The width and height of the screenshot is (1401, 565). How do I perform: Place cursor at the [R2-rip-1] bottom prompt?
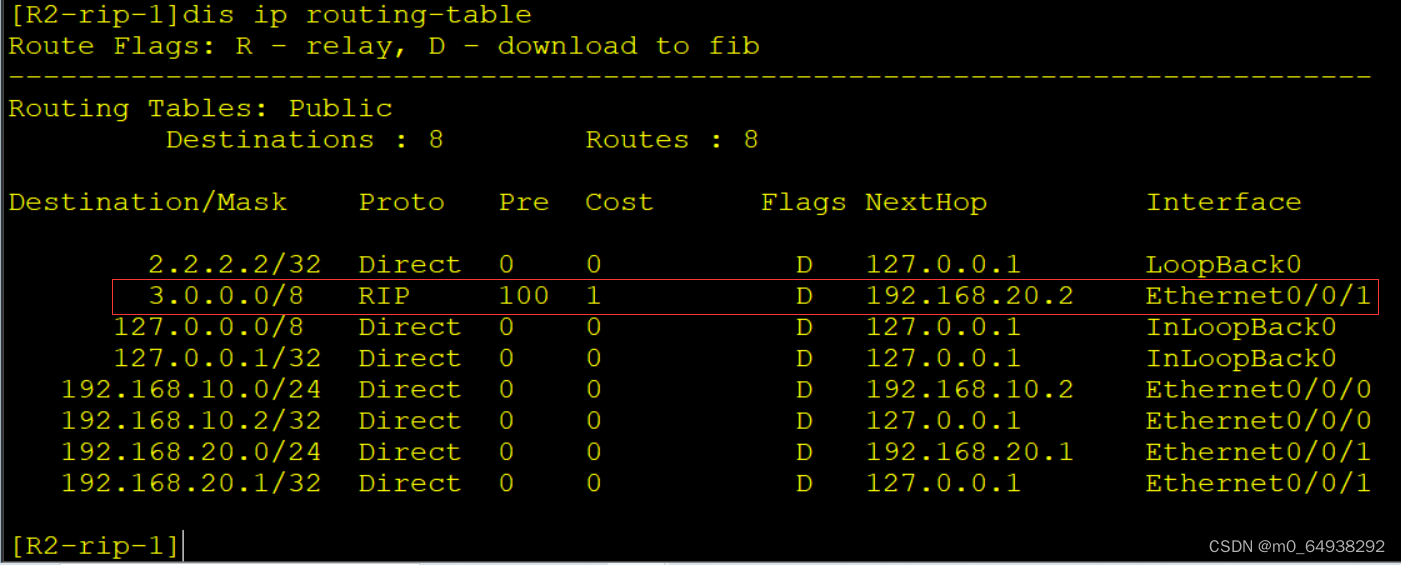tap(96, 546)
